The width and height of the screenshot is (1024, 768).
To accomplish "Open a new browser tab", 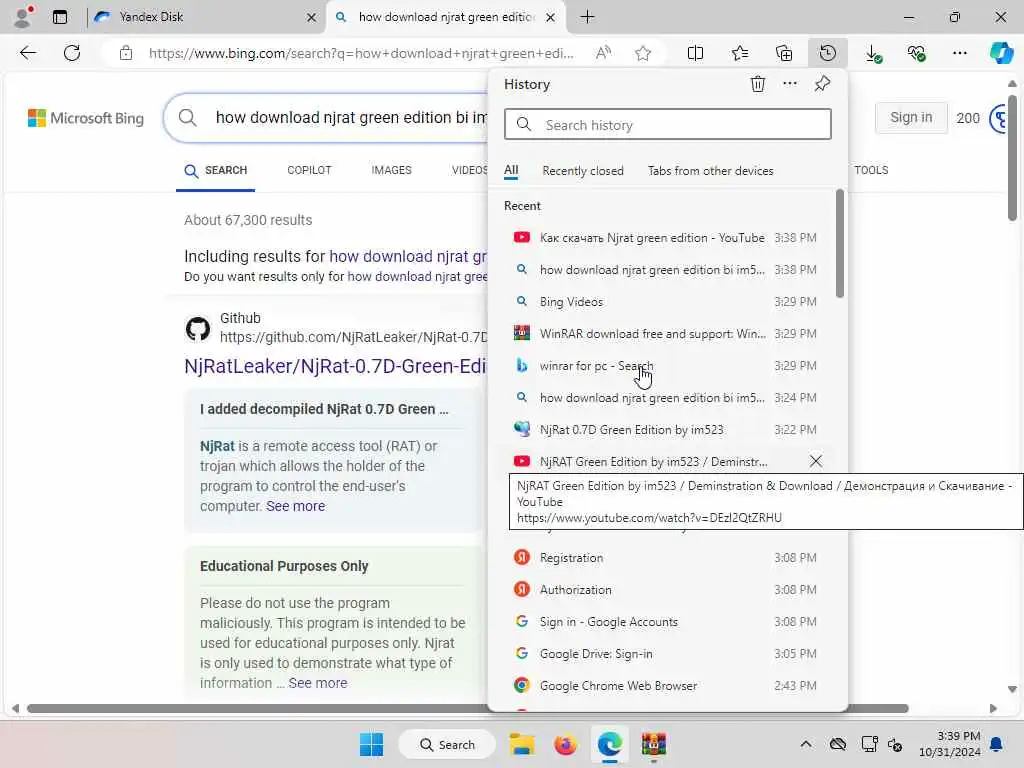I will (588, 17).
